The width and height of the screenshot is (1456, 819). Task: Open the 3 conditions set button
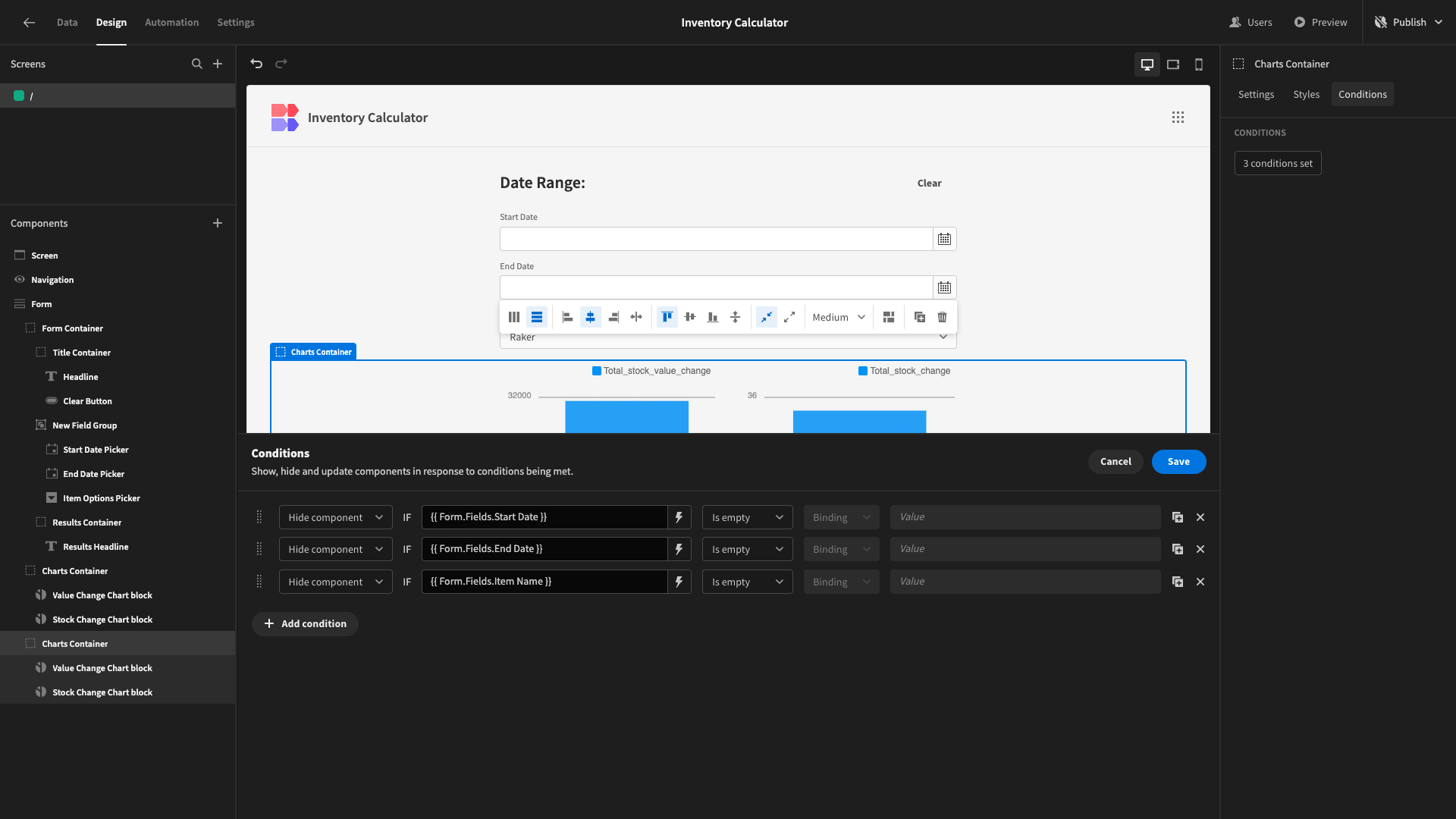1278,163
